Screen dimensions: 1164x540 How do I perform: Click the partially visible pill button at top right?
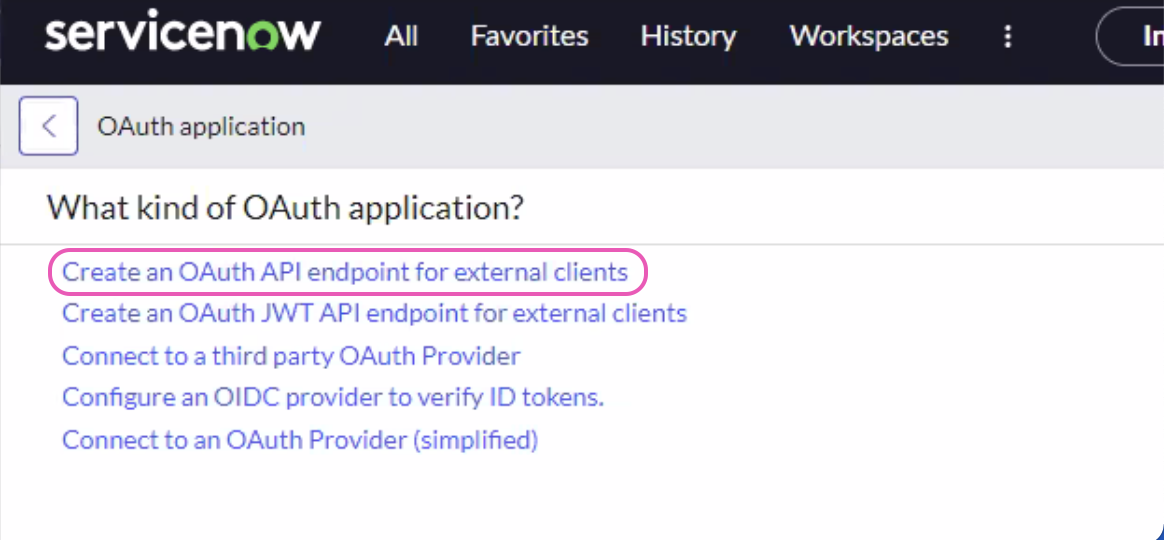[x=1135, y=37]
